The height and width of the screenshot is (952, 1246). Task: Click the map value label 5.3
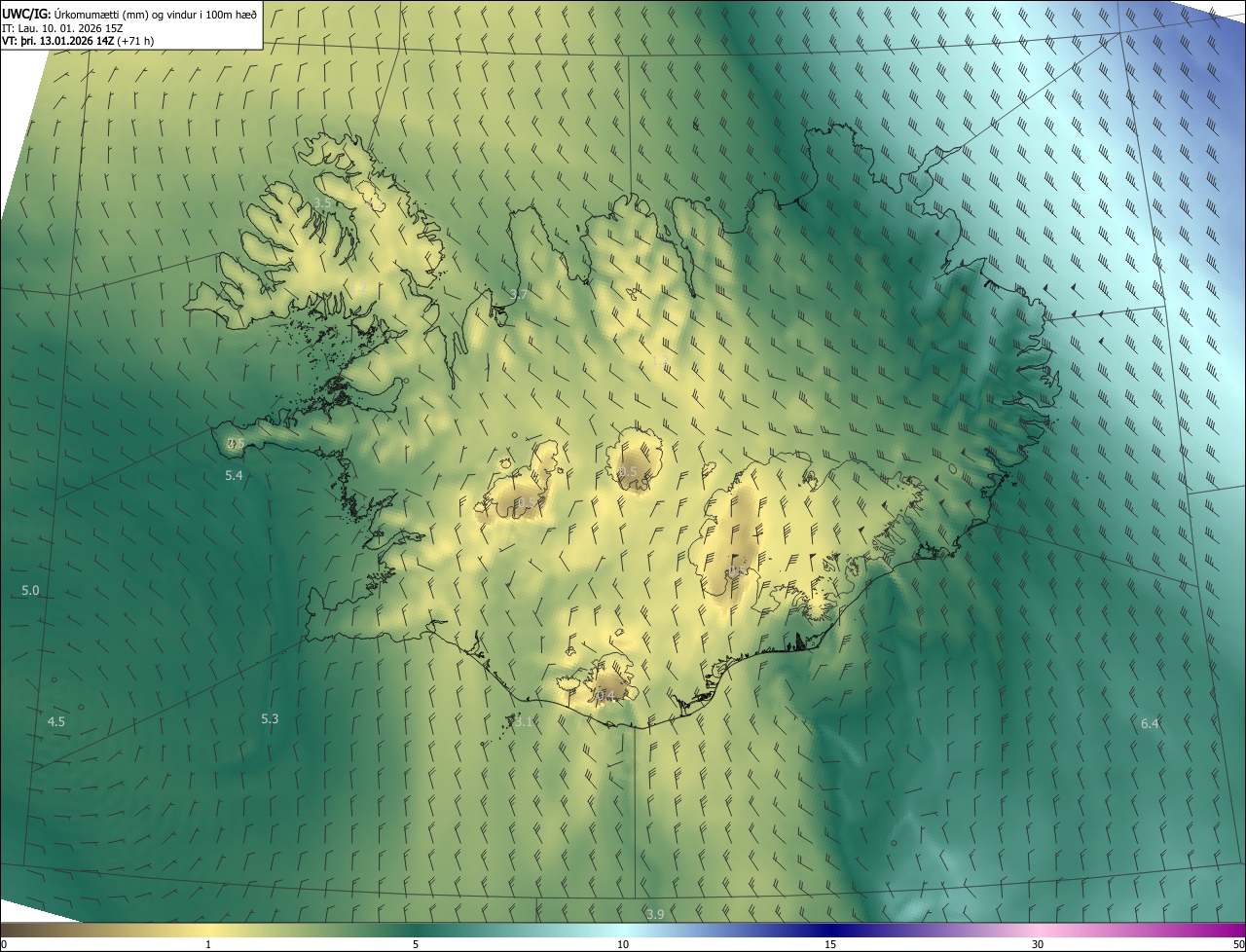click(270, 718)
